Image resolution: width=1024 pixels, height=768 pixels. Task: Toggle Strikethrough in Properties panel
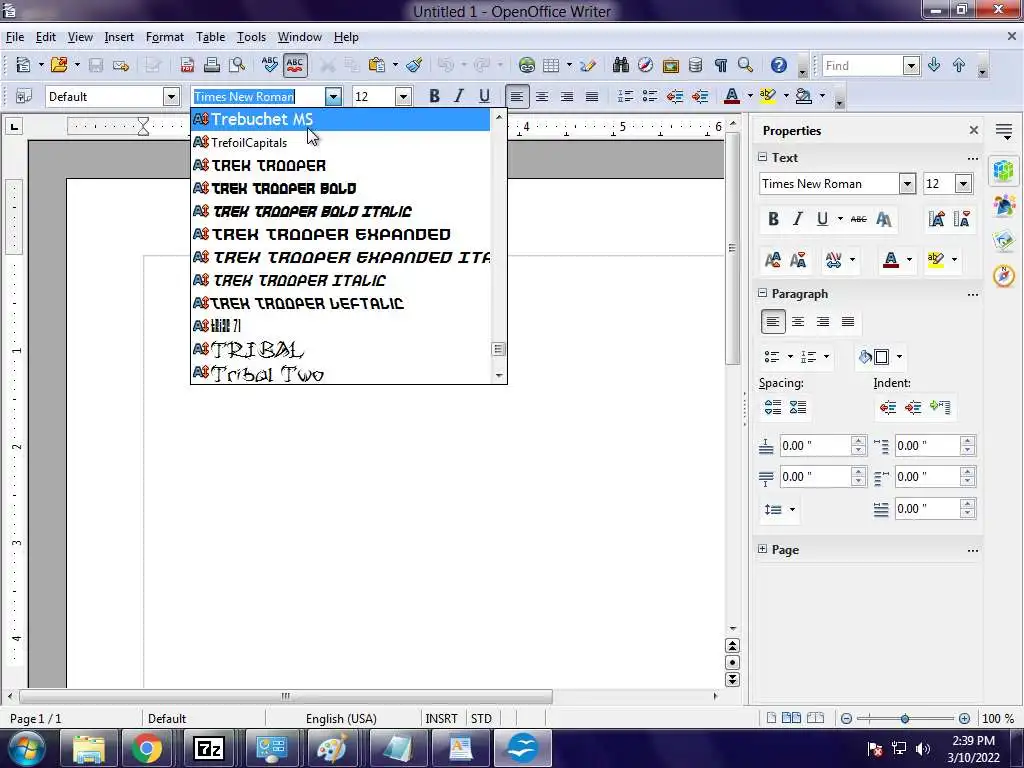(x=858, y=219)
